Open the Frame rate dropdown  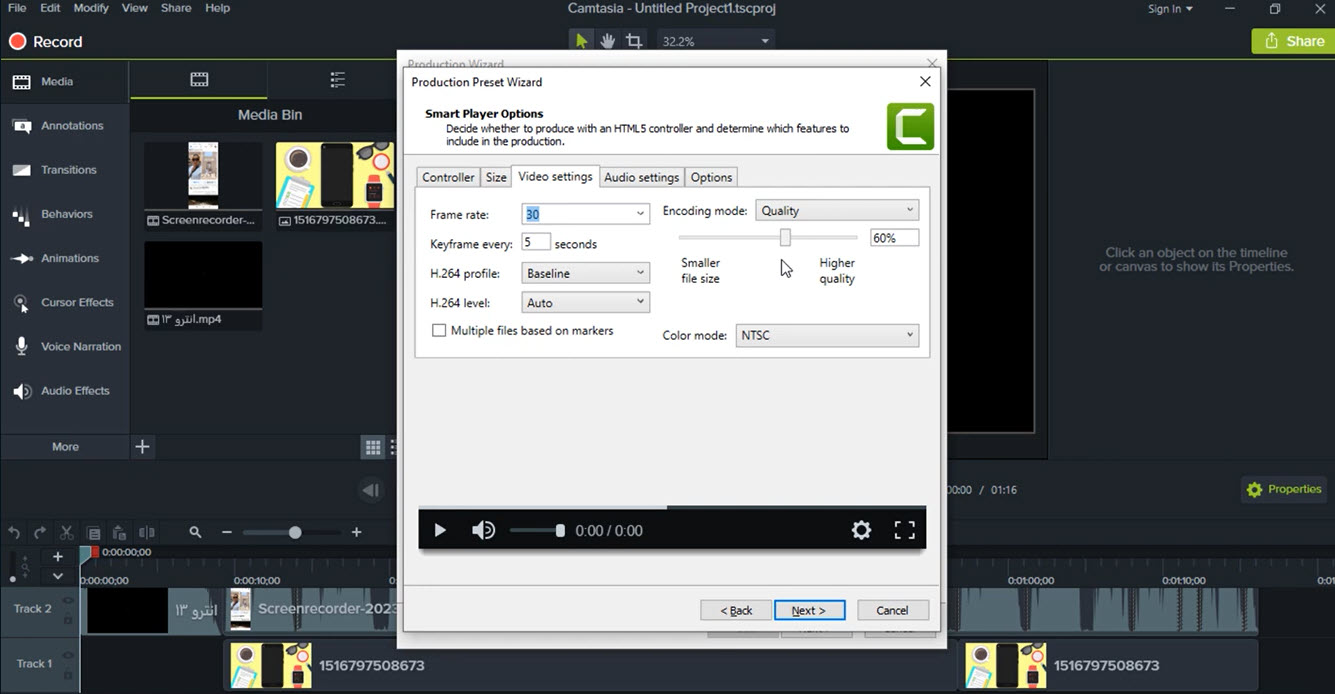tap(640, 214)
